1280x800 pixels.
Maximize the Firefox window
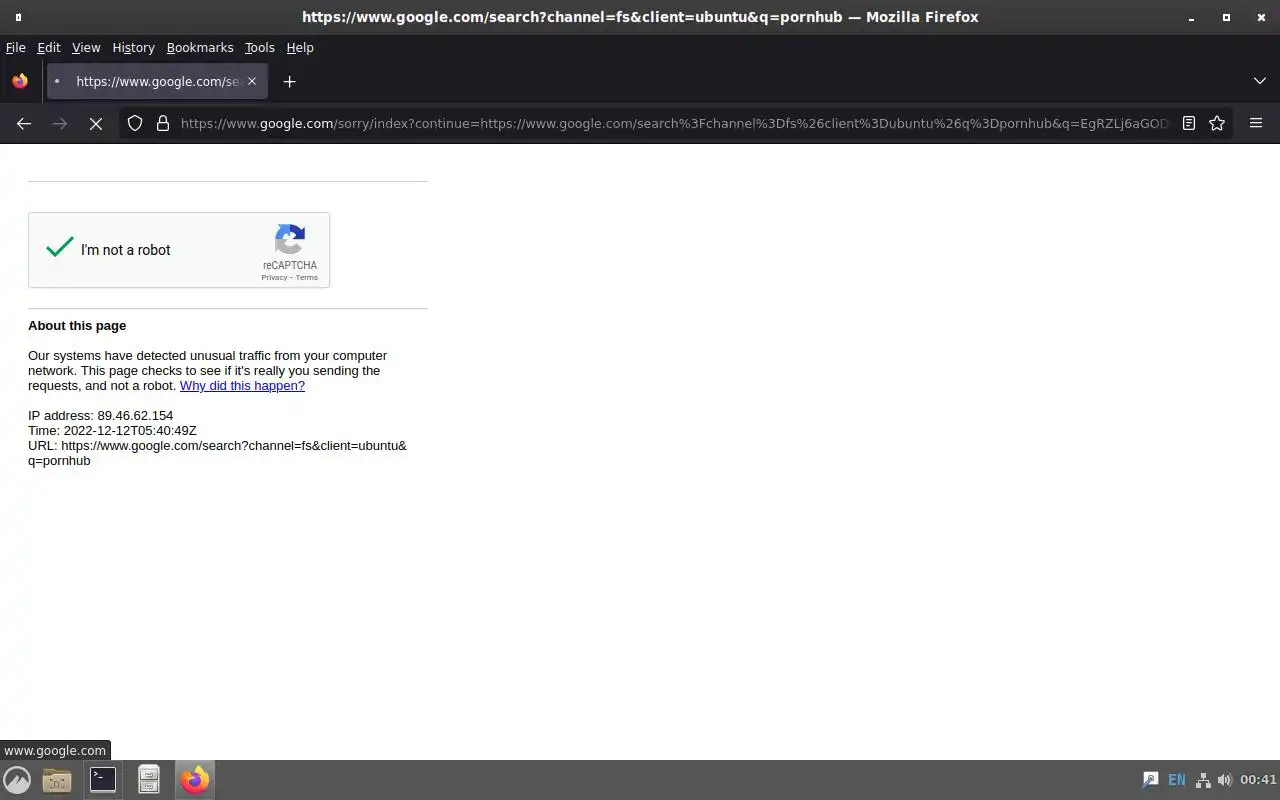point(1226,17)
